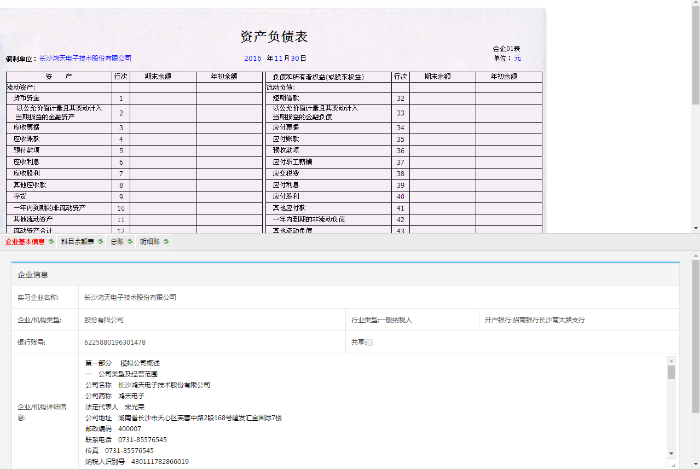Click the 应付股利 row label

286,196
